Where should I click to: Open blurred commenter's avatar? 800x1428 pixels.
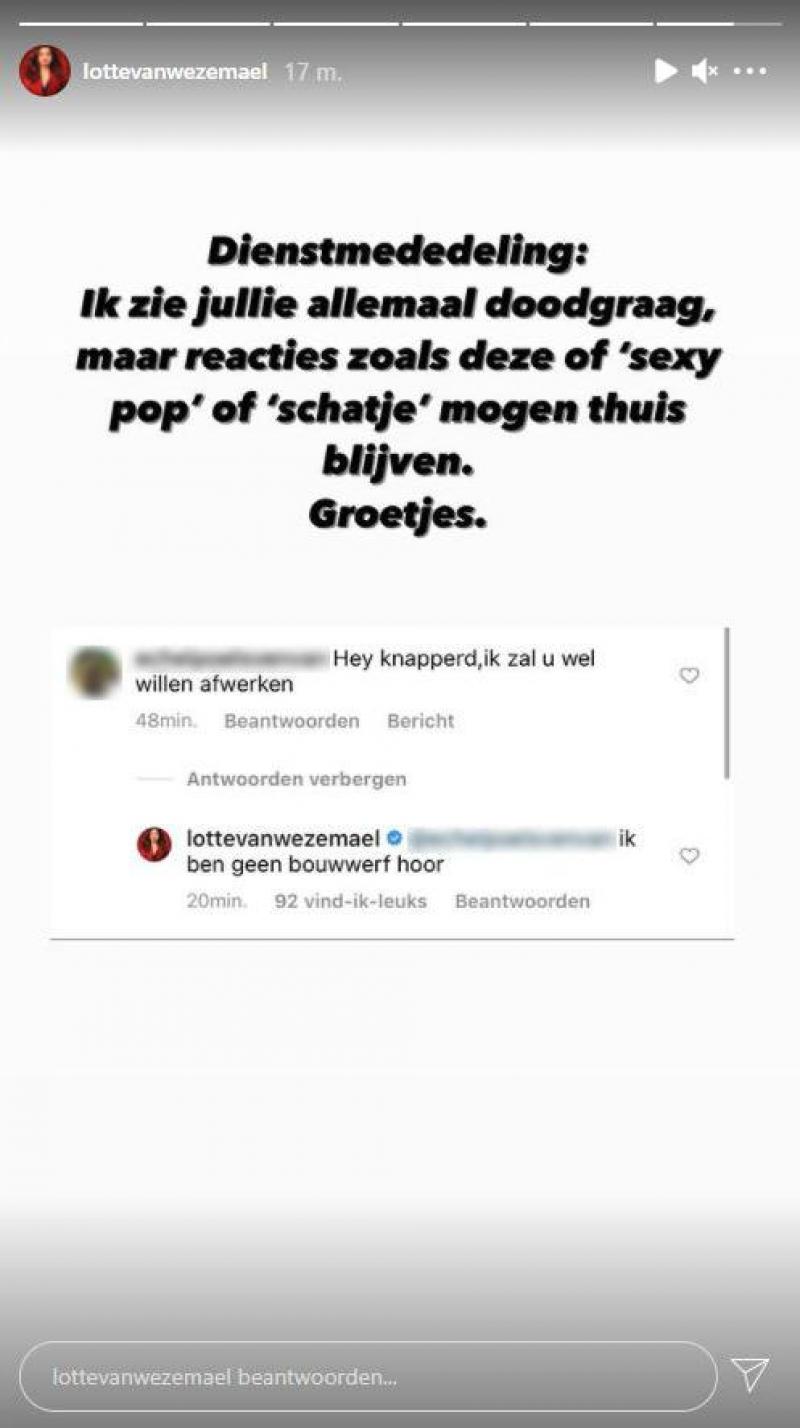coord(95,672)
